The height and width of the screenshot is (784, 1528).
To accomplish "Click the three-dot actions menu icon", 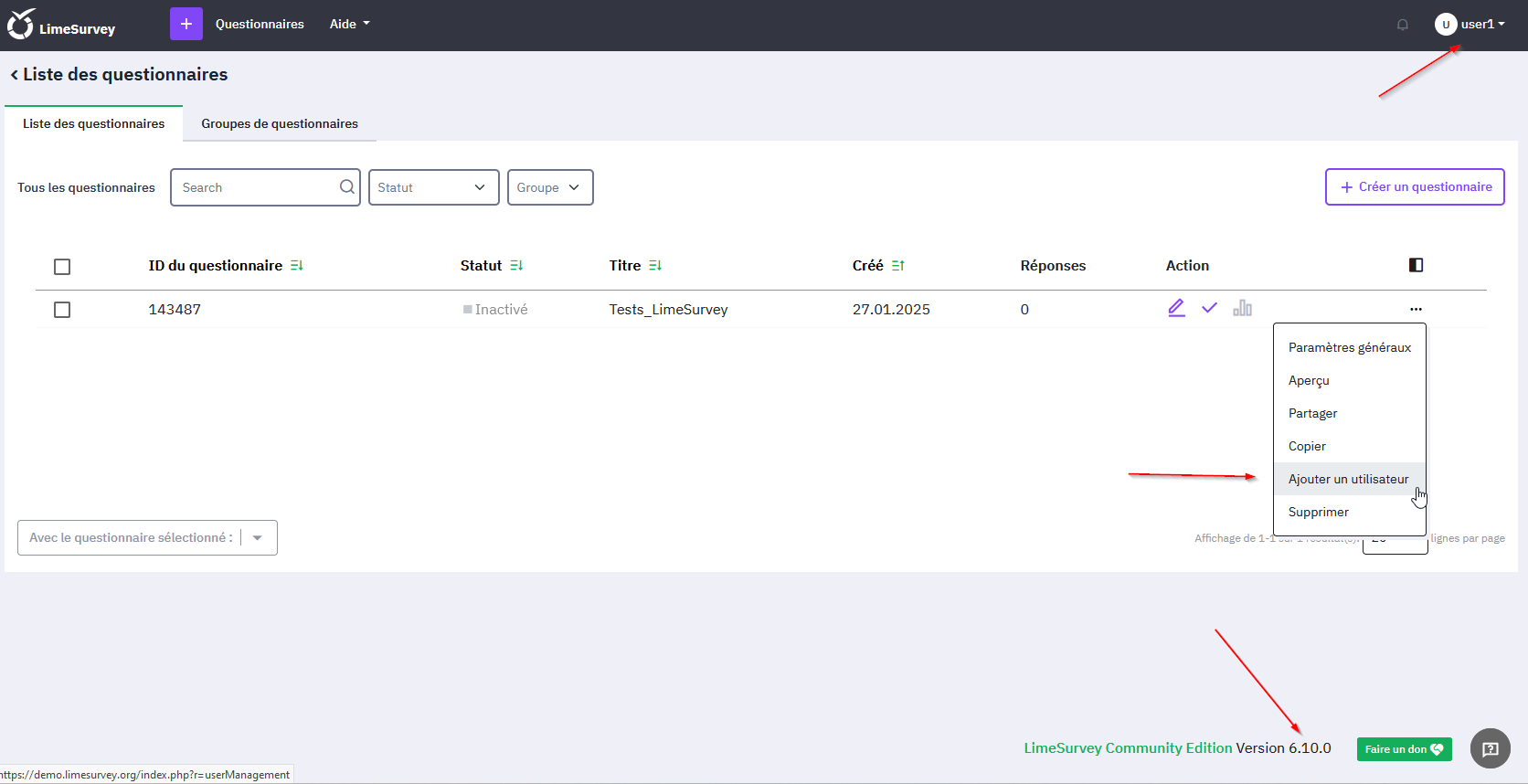I will [1416, 310].
